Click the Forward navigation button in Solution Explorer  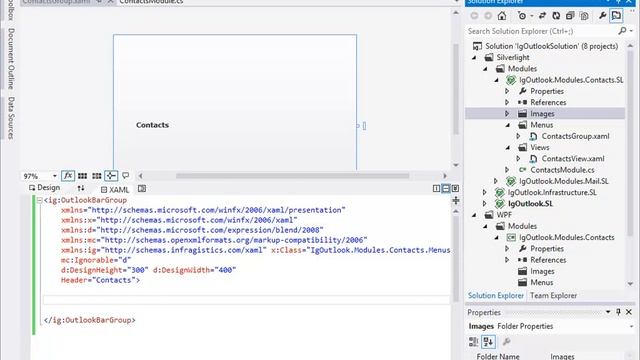coord(488,16)
